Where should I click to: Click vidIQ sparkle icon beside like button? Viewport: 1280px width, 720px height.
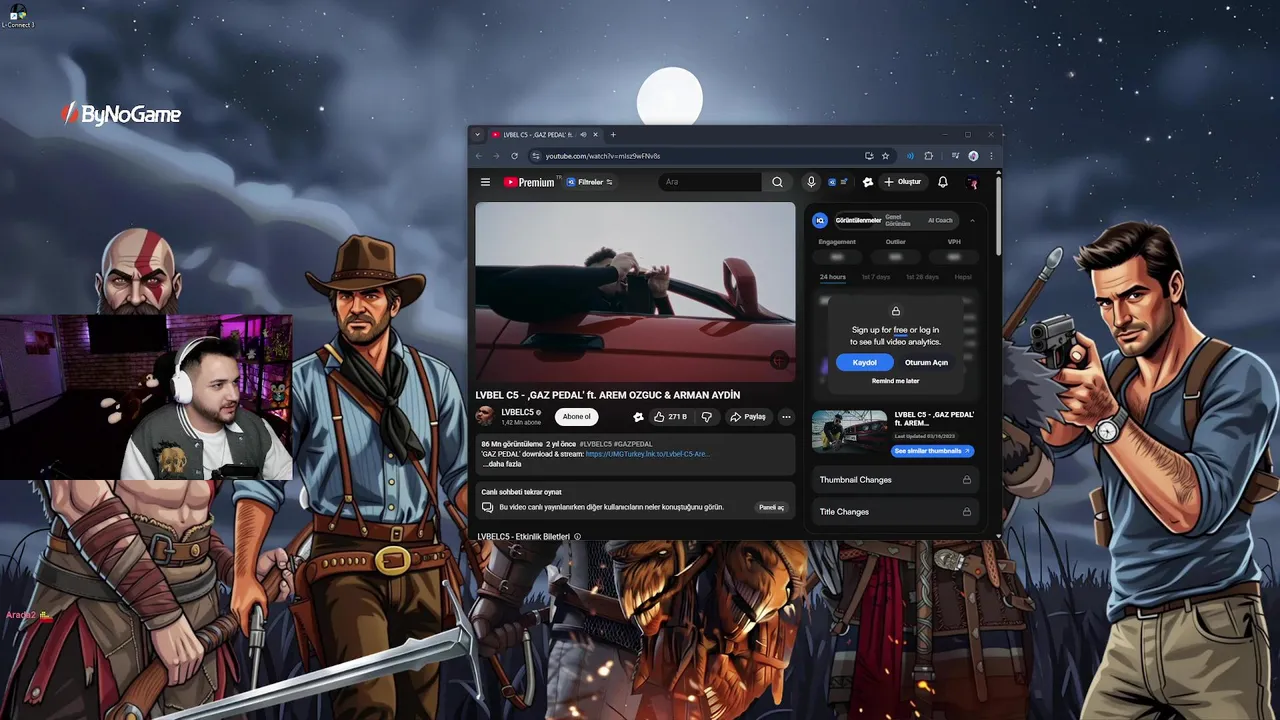tap(638, 417)
